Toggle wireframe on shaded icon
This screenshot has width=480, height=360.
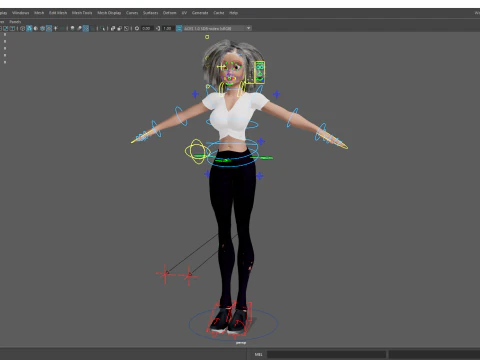point(42,28)
